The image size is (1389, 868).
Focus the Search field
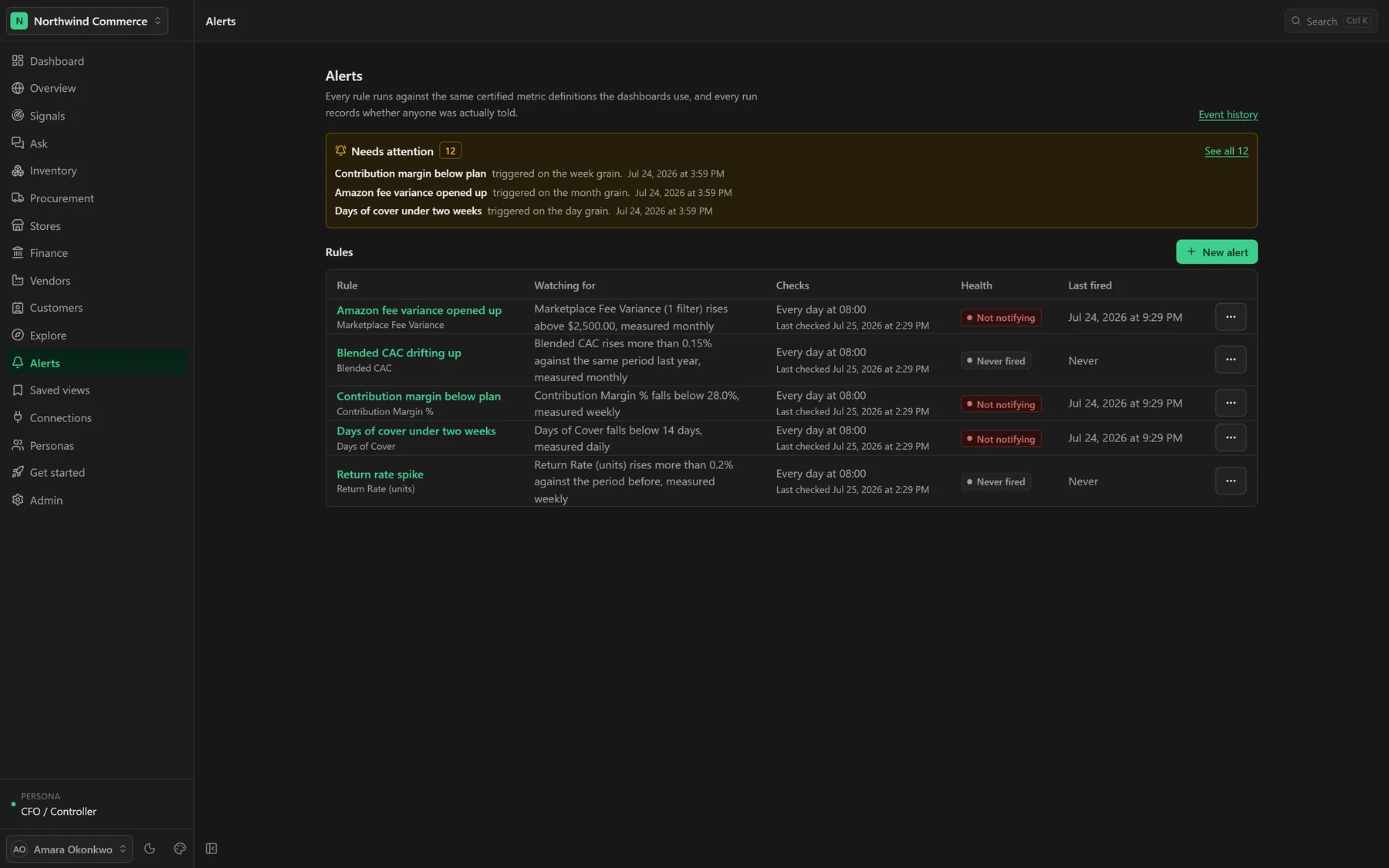click(x=1331, y=21)
